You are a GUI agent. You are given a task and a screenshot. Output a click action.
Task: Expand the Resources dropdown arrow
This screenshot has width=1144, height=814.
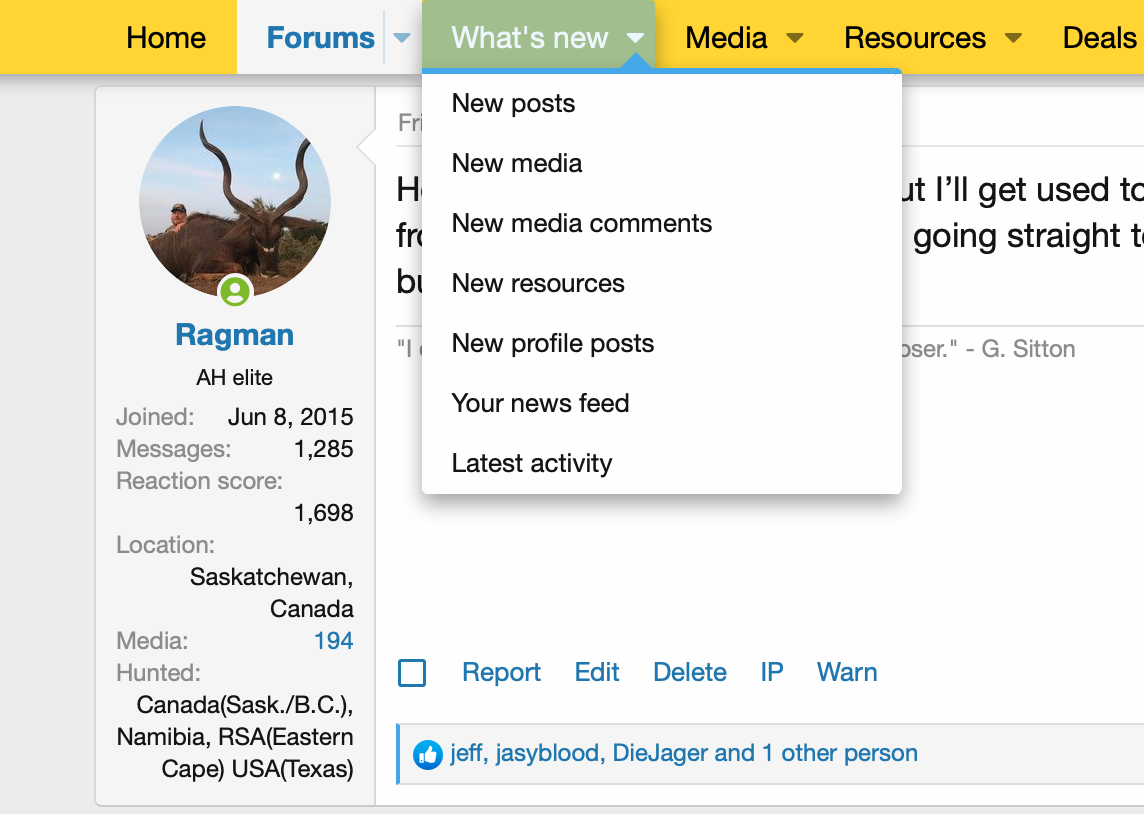(1013, 38)
